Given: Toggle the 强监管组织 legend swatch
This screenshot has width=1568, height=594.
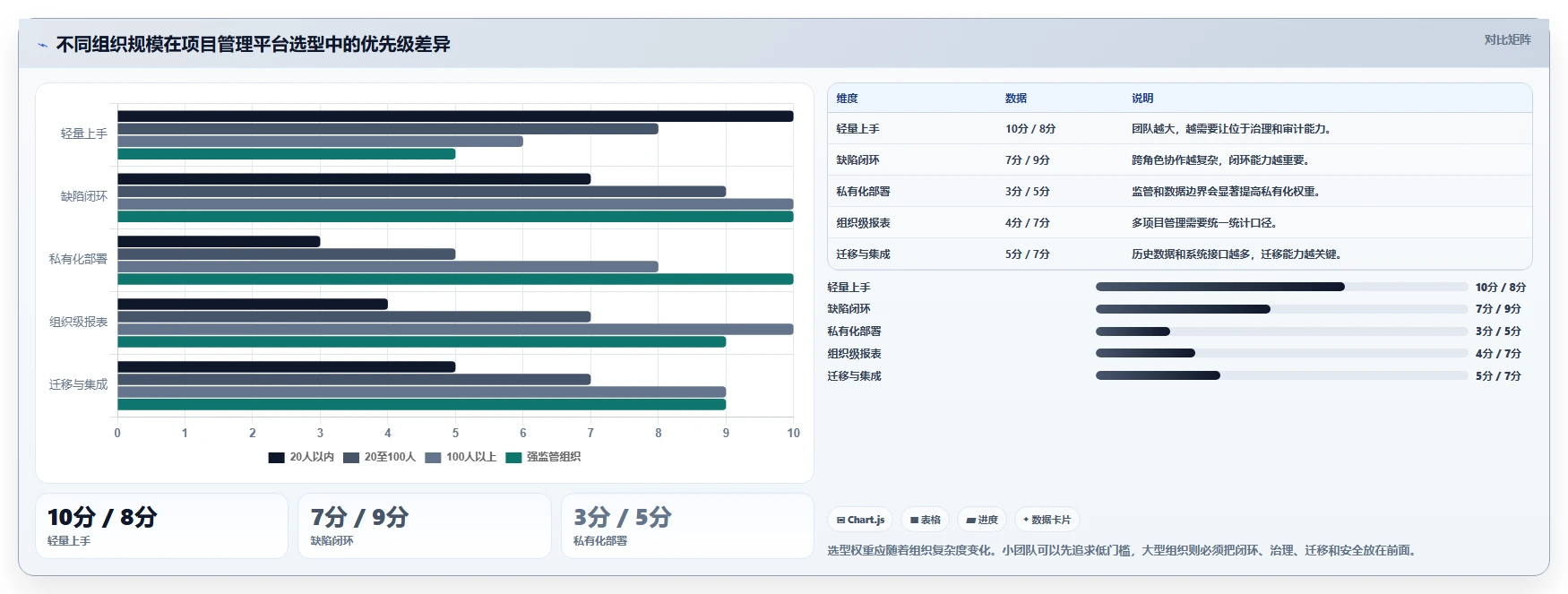Looking at the screenshot, I should pyautogui.click(x=513, y=457).
